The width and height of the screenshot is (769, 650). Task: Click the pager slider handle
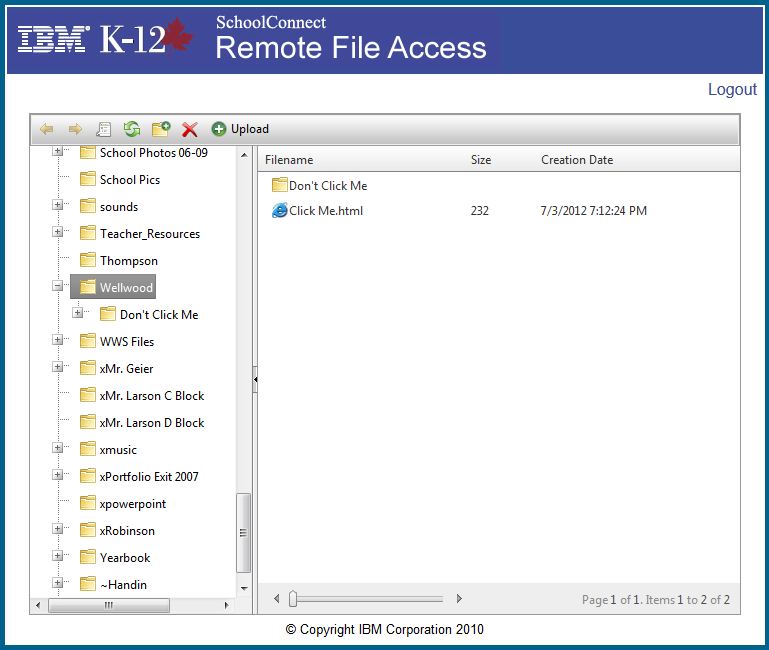(x=293, y=598)
